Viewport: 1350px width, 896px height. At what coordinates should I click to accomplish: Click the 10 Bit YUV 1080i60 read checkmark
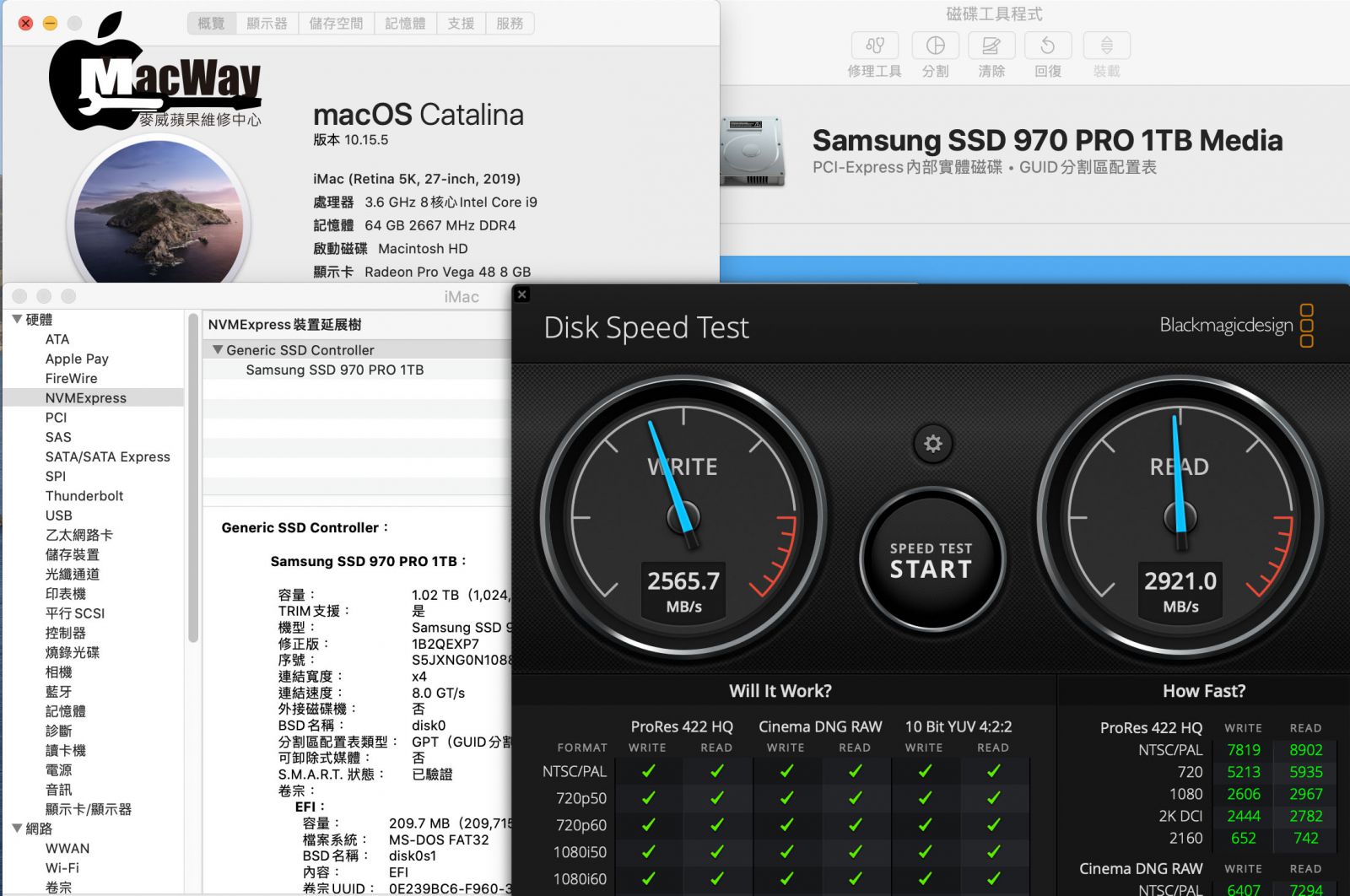click(993, 878)
